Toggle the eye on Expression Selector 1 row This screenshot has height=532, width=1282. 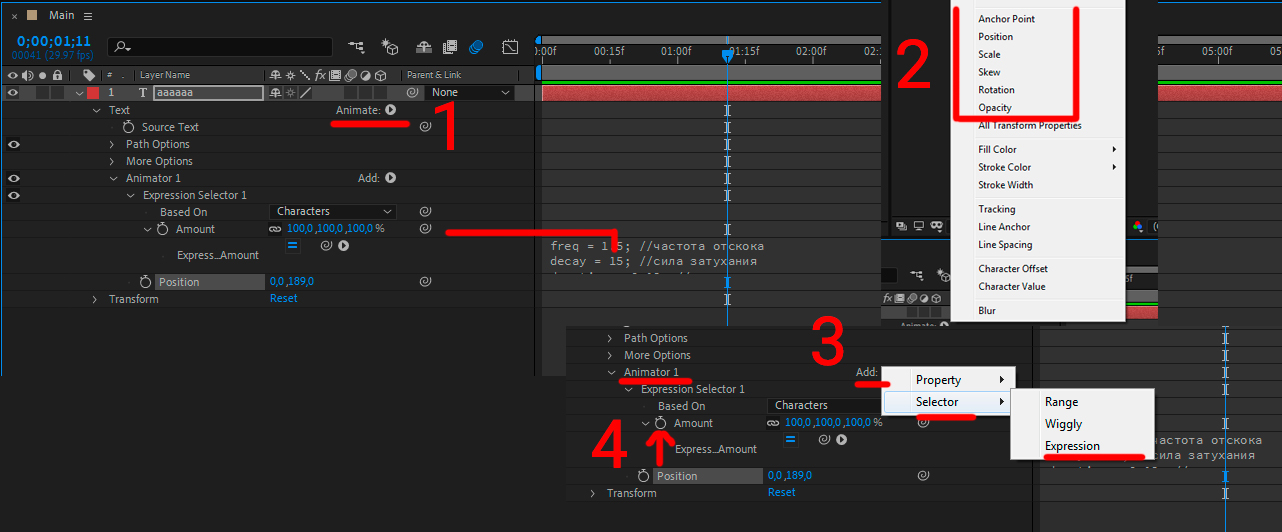point(13,195)
